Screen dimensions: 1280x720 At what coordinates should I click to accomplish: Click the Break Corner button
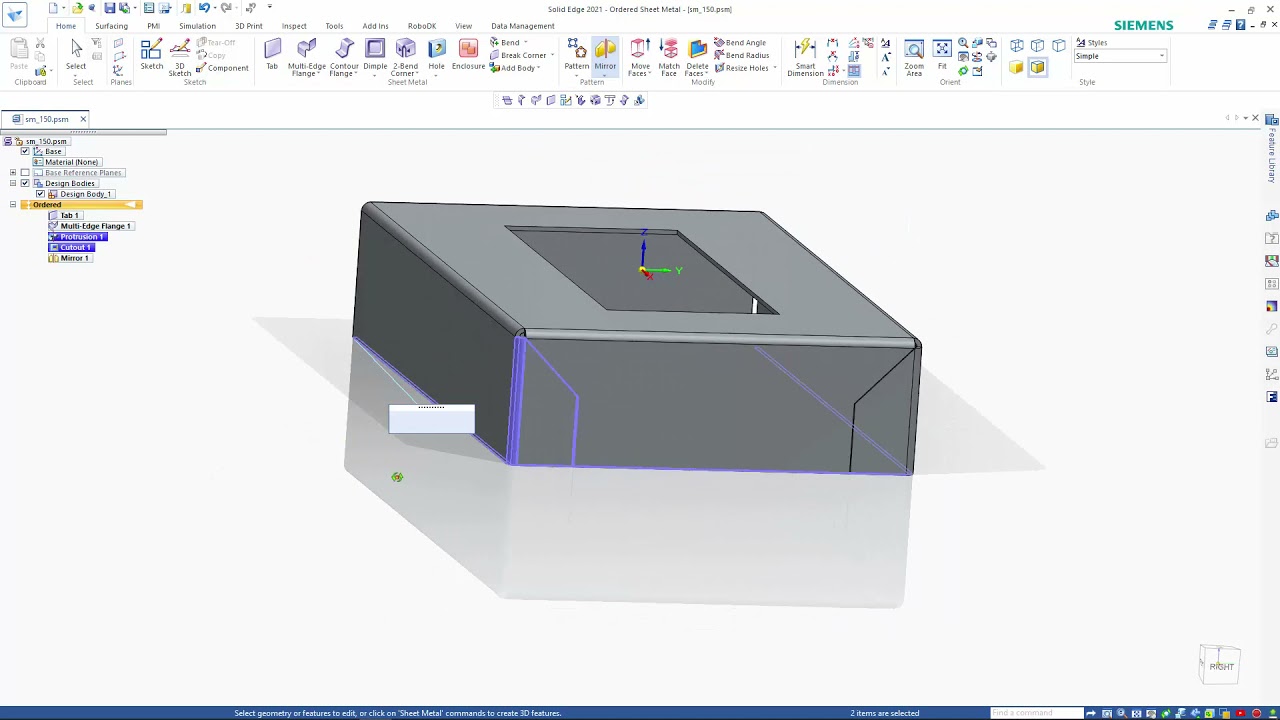[518, 56]
